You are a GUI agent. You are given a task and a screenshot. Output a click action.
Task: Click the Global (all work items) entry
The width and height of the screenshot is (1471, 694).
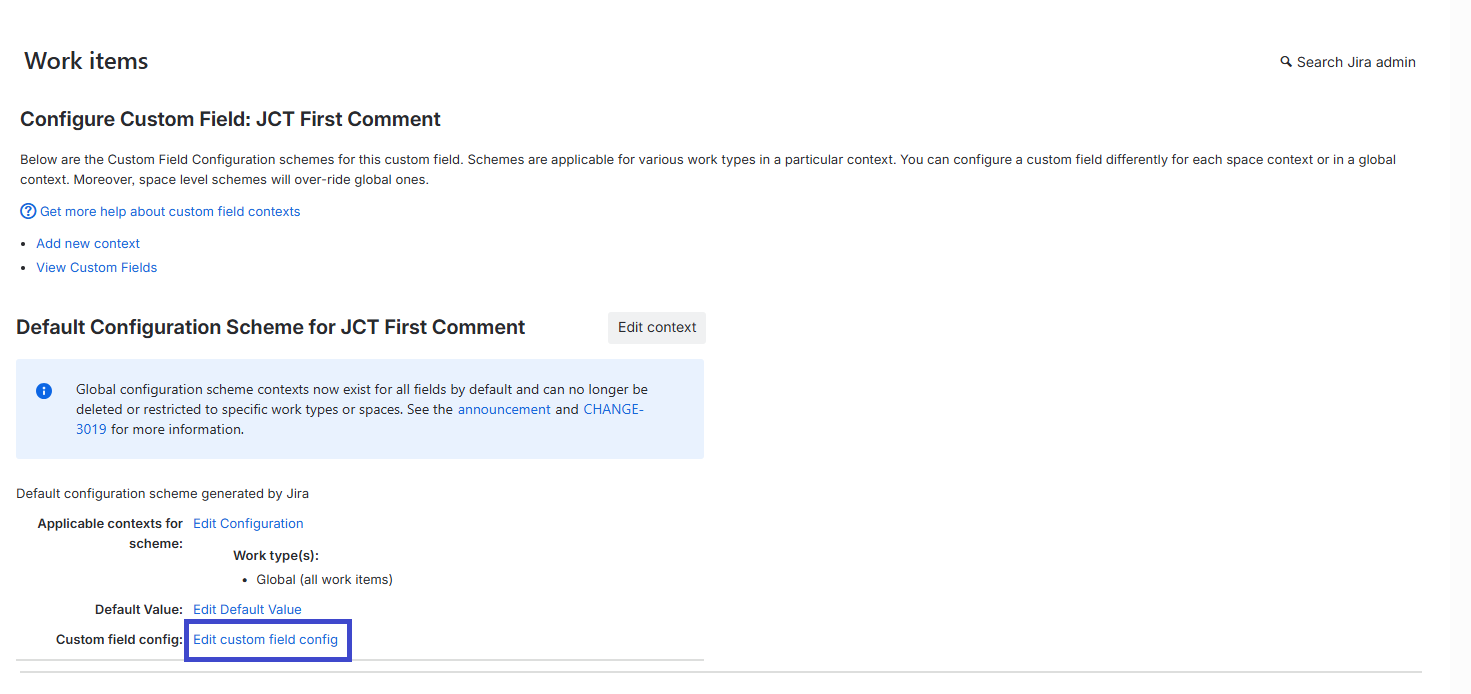[x=325, y=579]
